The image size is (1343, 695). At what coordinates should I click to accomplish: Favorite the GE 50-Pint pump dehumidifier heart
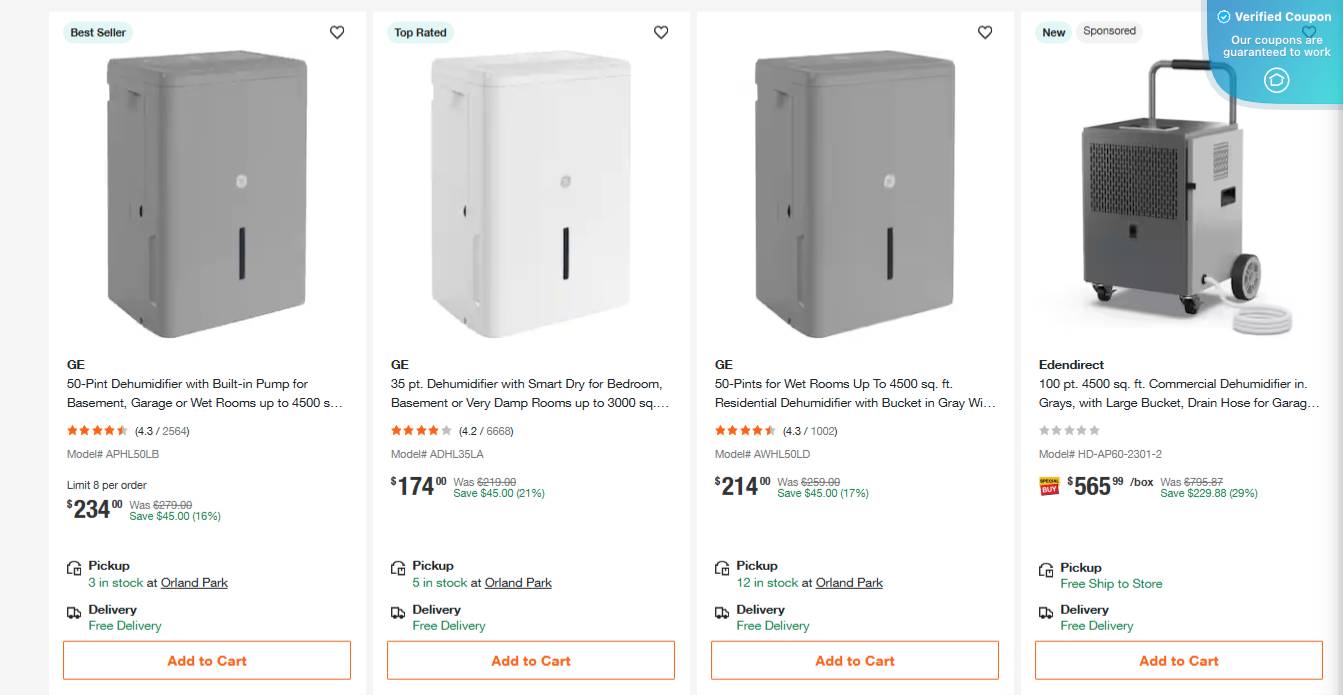(337, 32)
